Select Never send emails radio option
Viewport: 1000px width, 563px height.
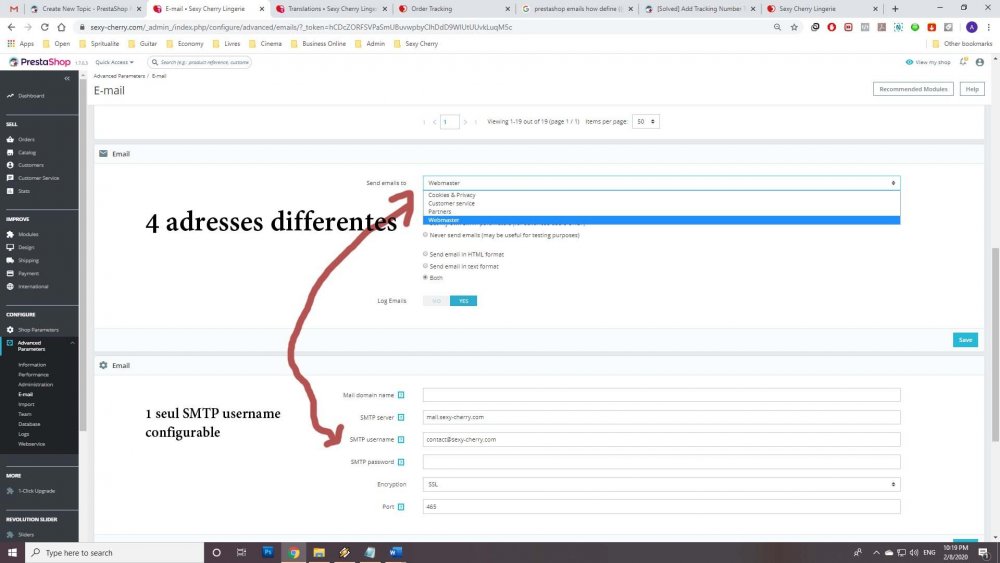tap(425, 235)
